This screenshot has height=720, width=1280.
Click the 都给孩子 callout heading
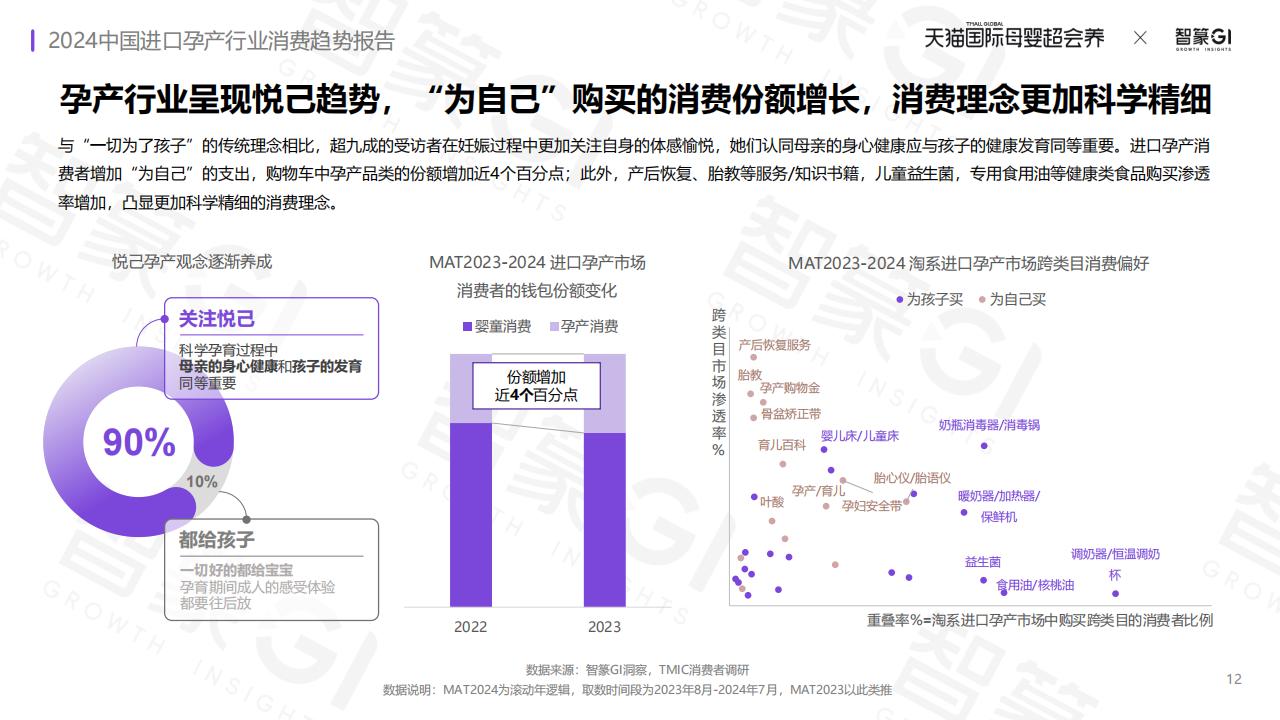217,540
